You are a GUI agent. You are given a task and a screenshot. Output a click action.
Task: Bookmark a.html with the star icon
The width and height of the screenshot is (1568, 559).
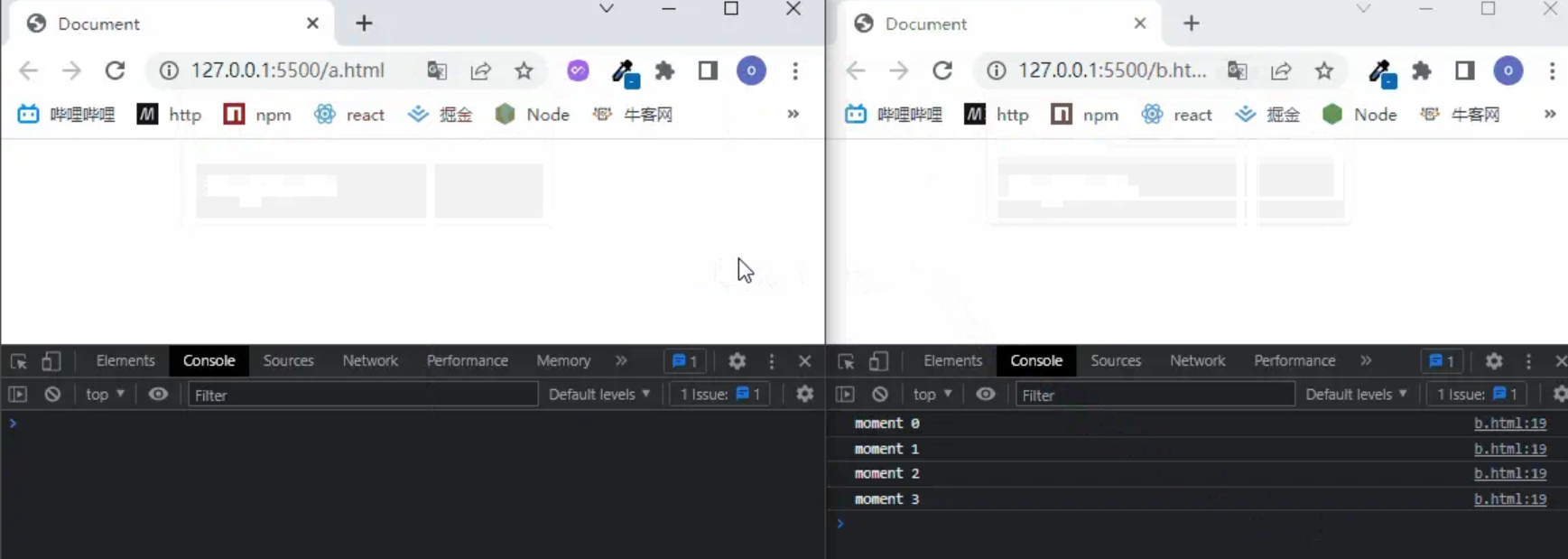[524, 70]
